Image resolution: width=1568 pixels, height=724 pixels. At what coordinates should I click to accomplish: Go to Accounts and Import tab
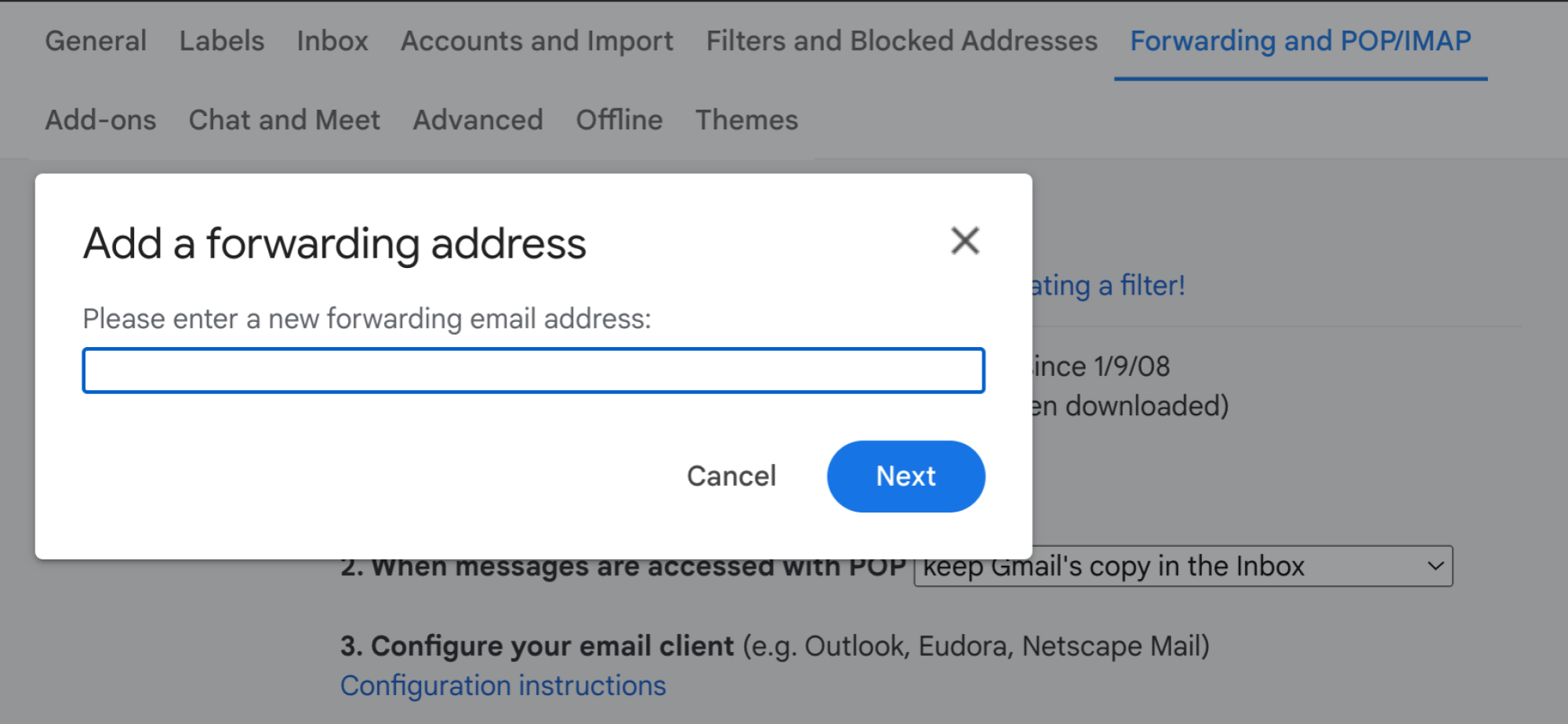coord(537,41)
